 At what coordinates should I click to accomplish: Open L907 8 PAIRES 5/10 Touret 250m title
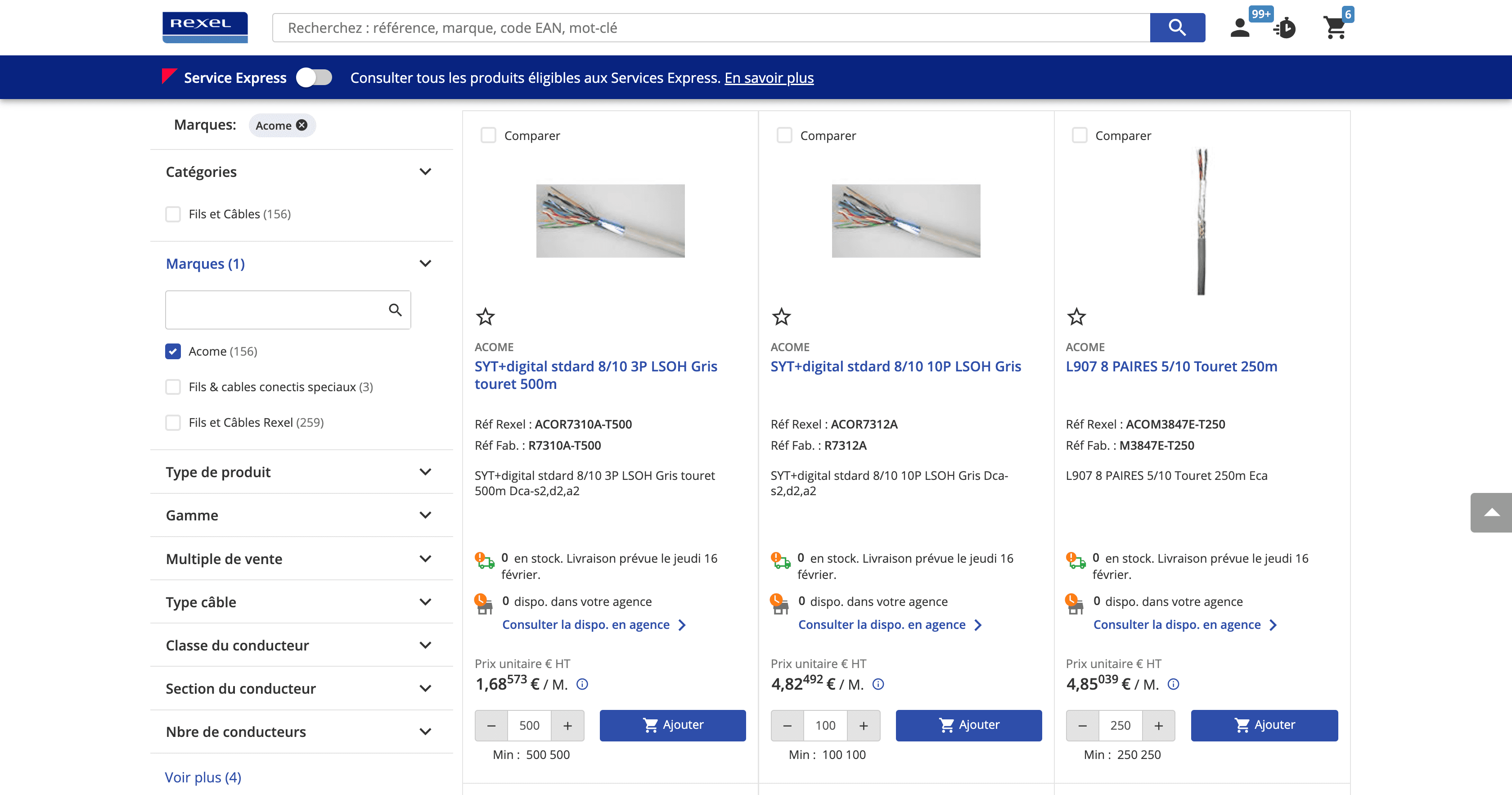click(x=1171, y=366)
